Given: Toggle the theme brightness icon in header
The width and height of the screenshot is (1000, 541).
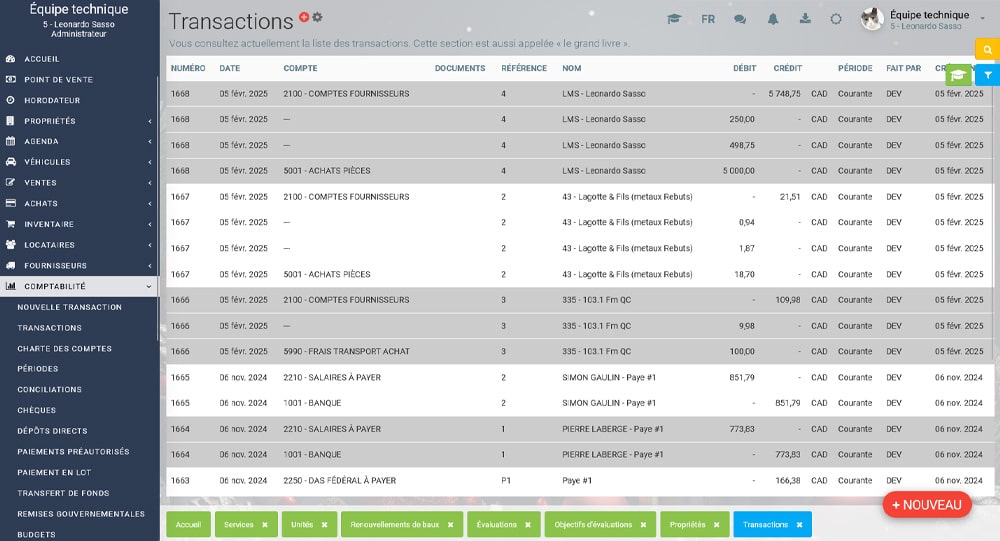Looking at the screenshot, I should 836,19.
